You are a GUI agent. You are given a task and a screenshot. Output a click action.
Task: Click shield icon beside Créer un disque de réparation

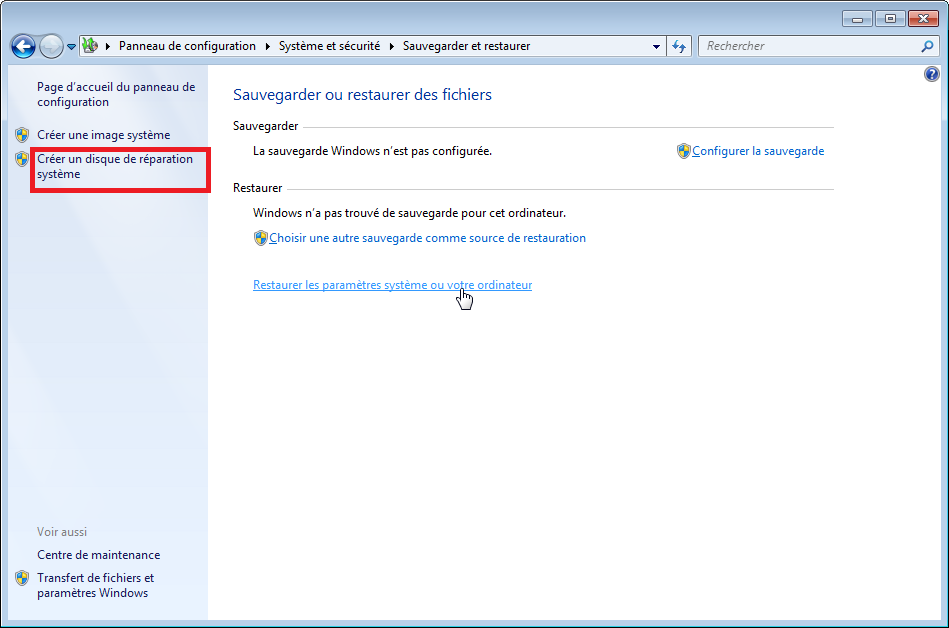(x=22, y=159)
